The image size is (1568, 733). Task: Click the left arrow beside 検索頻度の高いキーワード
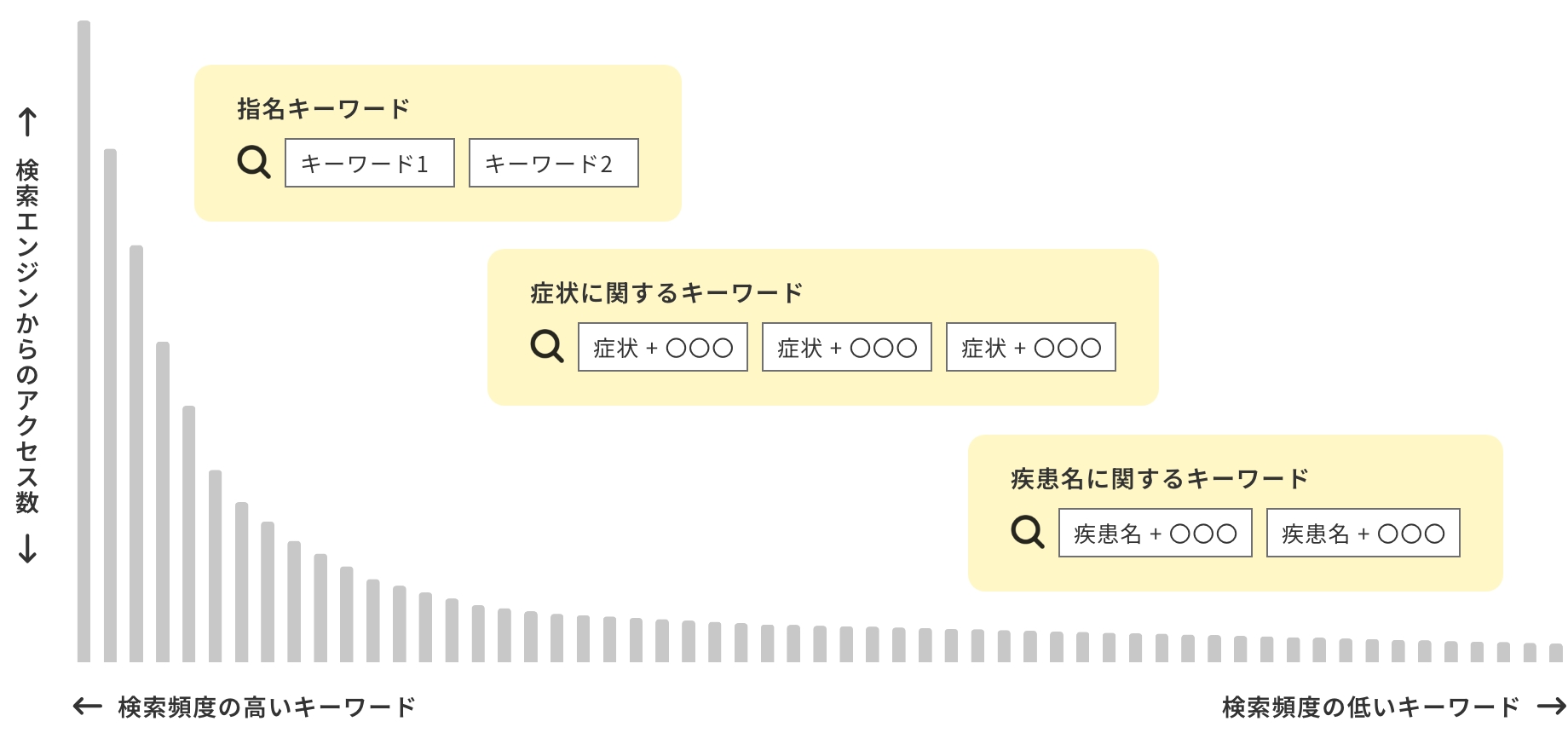(88, 706)
